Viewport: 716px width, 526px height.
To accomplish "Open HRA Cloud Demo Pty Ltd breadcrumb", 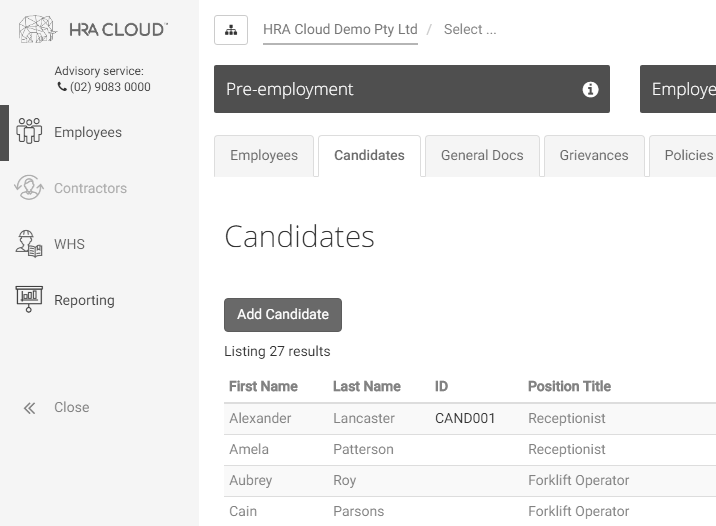I will pyautogui.click(x=340, y=30).
